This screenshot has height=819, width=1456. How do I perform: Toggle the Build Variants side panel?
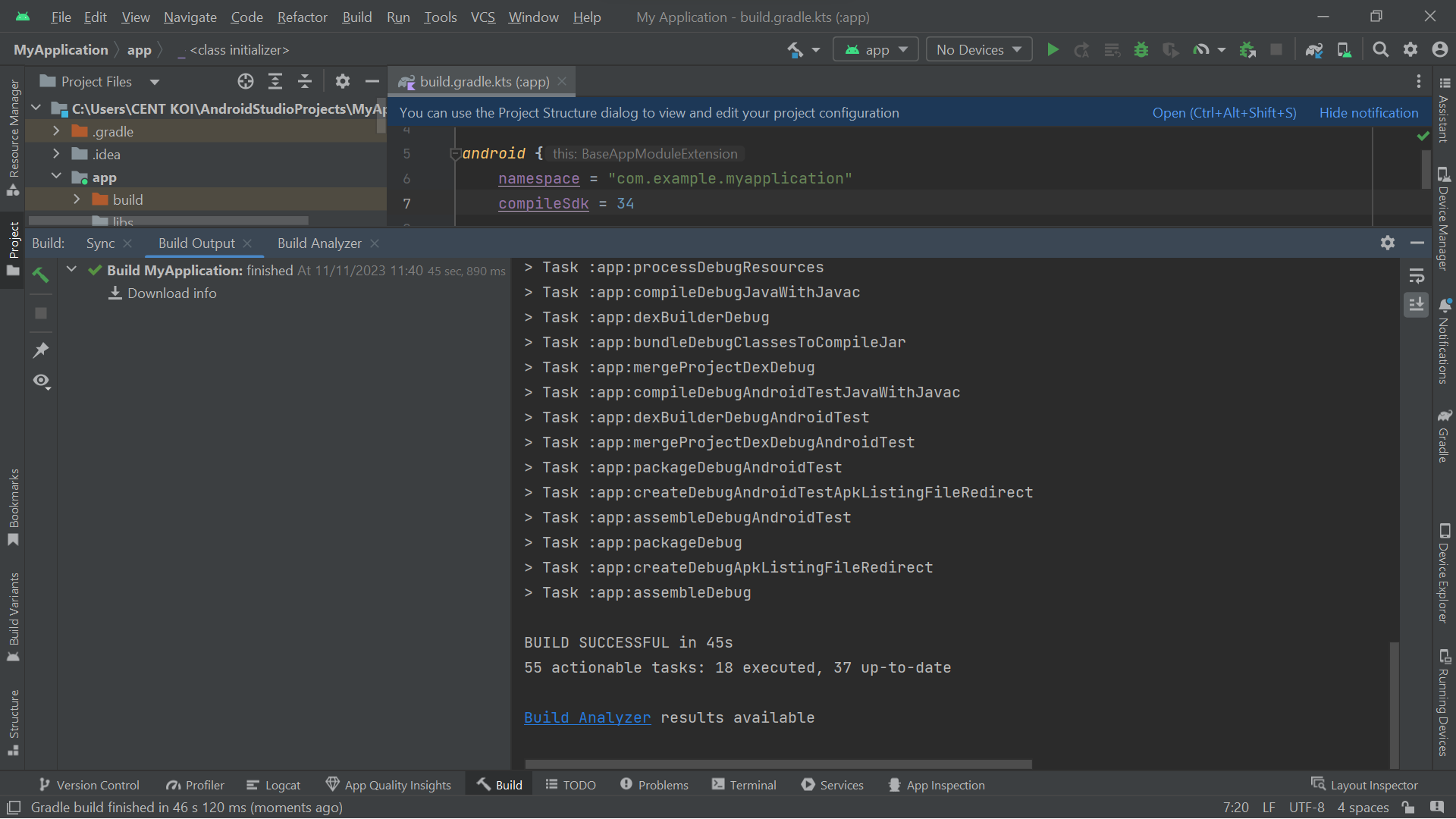pos(14,617)
